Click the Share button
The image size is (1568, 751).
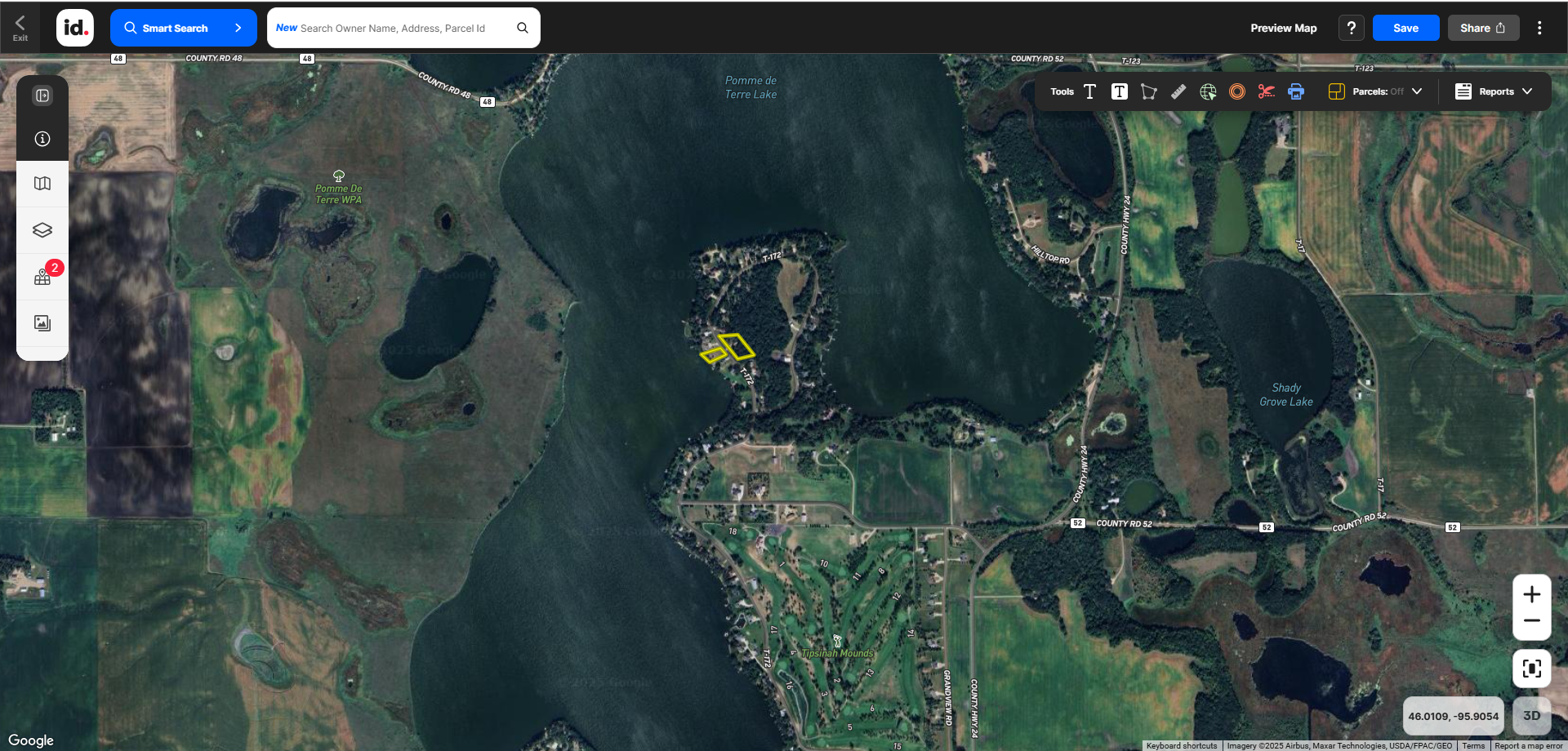tap(1482, 28)
